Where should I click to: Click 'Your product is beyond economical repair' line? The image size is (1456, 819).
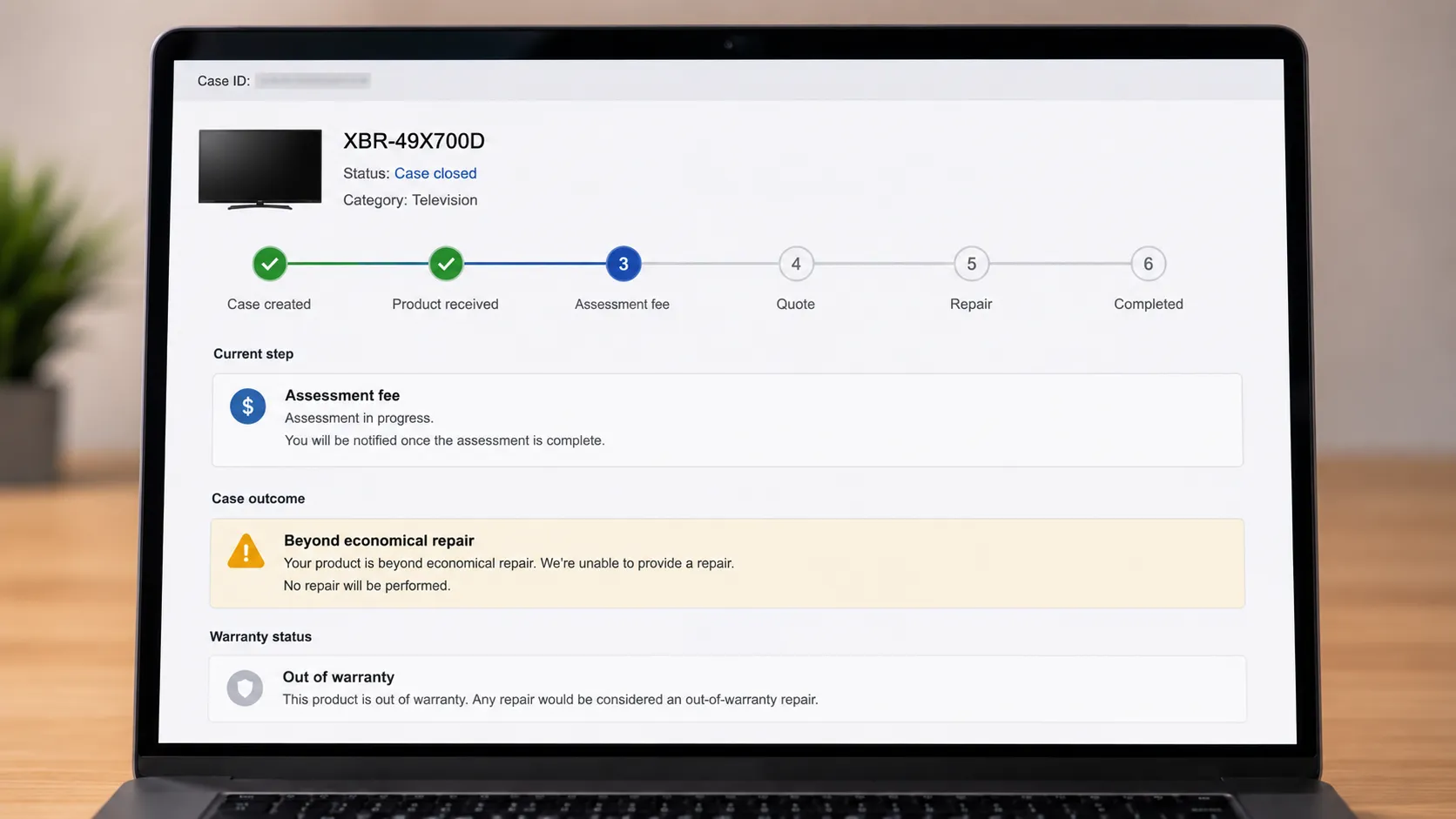pyautogui.click(x=509, y=563)
